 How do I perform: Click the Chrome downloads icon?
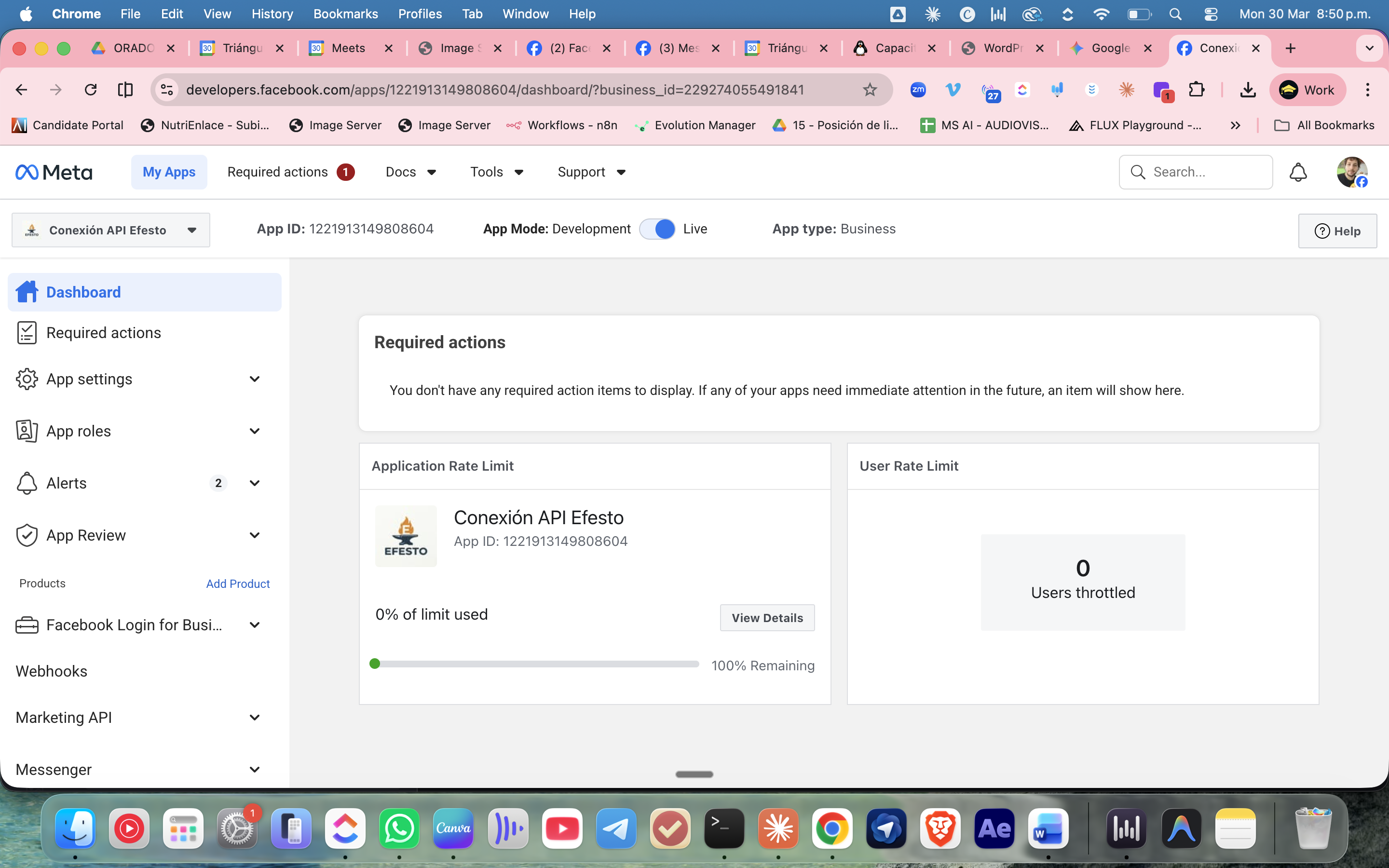pos(1248,90)
